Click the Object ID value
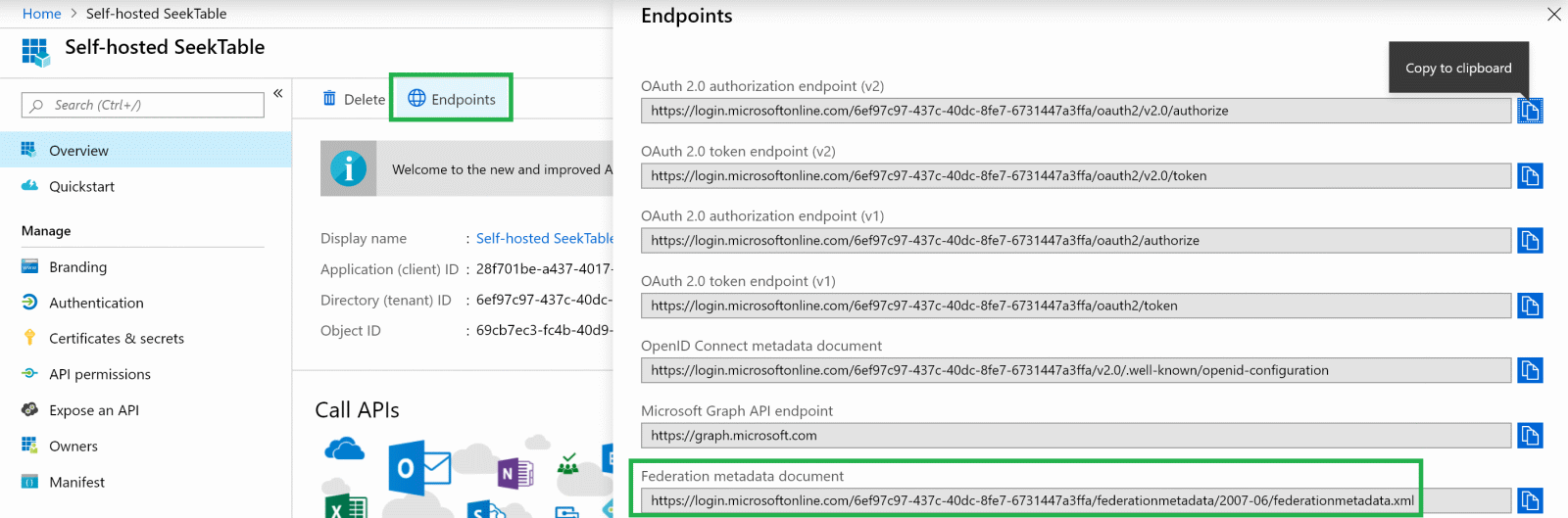Screen dimensions: 1568x518 click(544, 331)
